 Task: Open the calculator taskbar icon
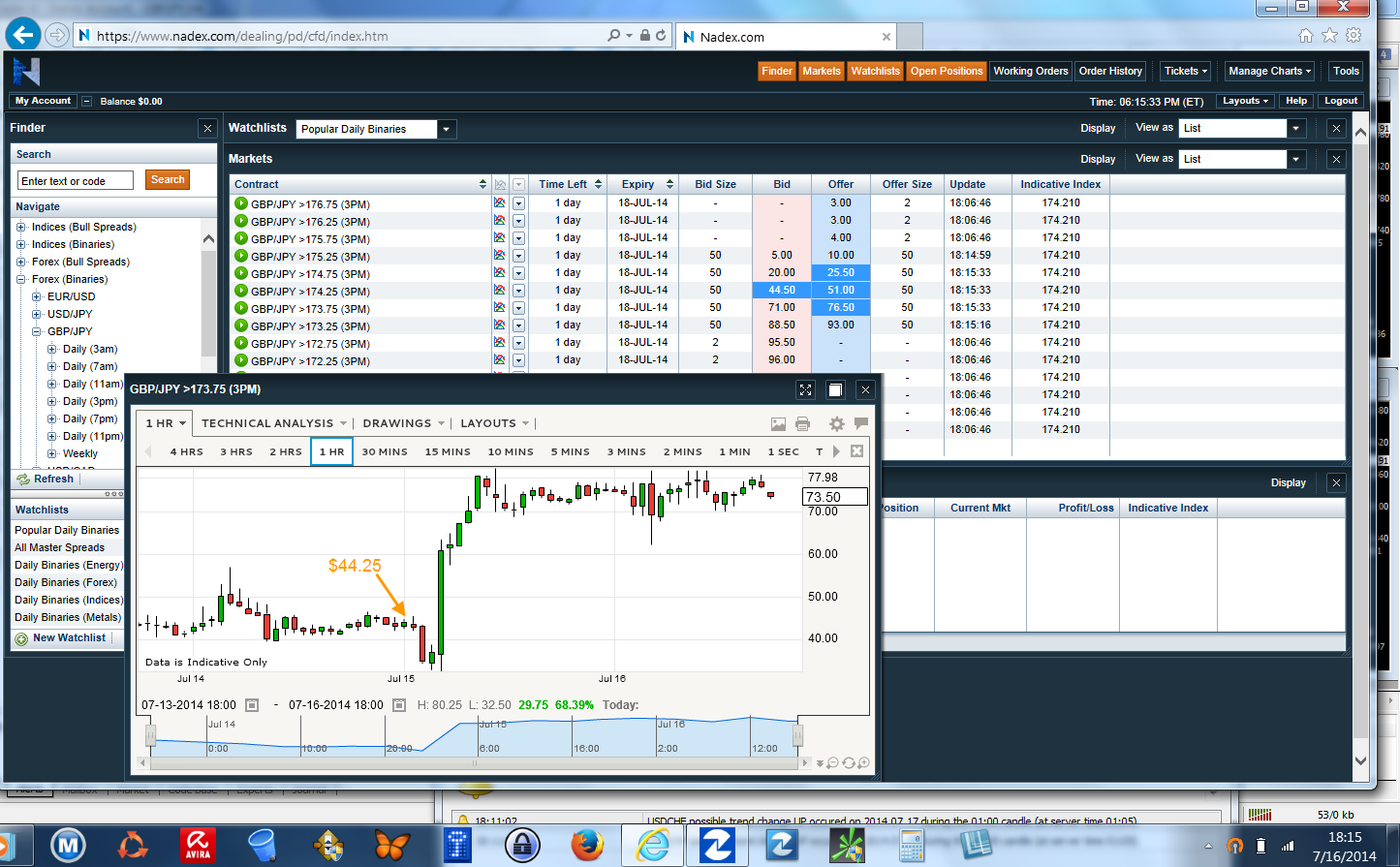(912, 845)
